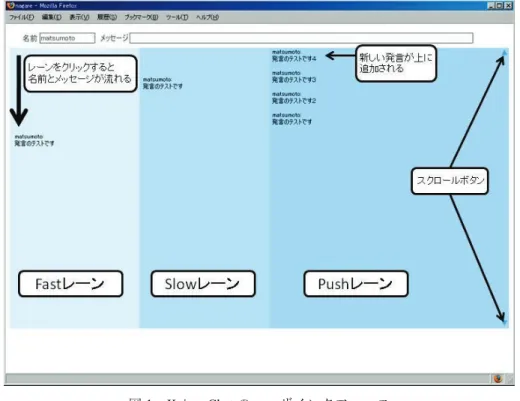Screen dimensions: 520x401
Task: Focus the 名前 input containing matsumoto
Action: tap(67, 38)
